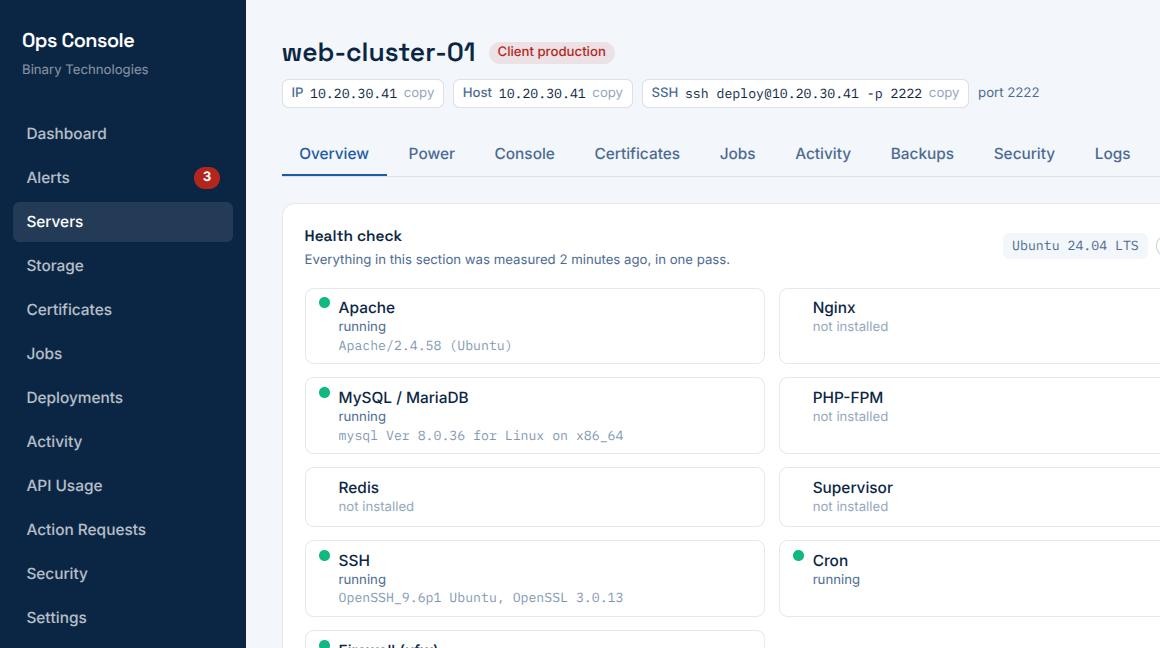The width and height of the screenshot is (1160, 648).
Task: Switch to the Backups tab
Action: (922, 154)
